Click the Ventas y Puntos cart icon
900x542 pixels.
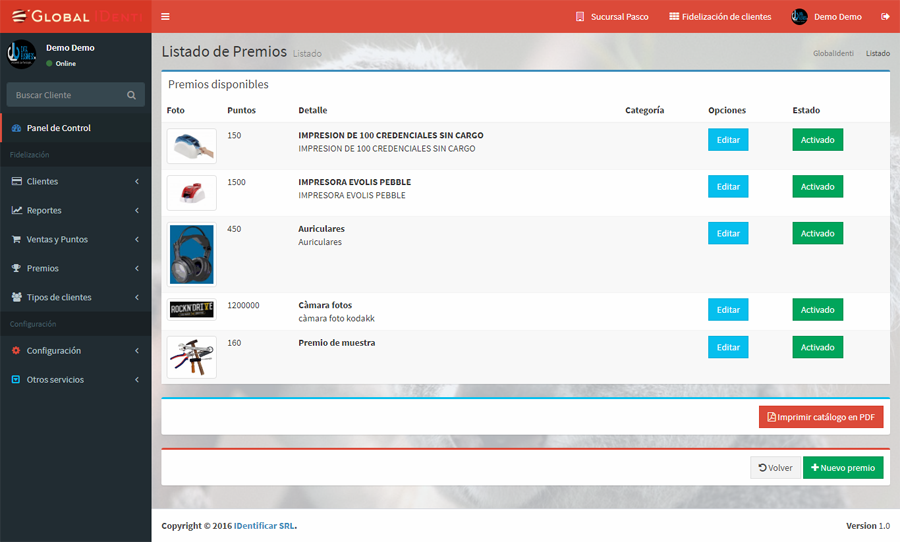[x=16, y=240]
